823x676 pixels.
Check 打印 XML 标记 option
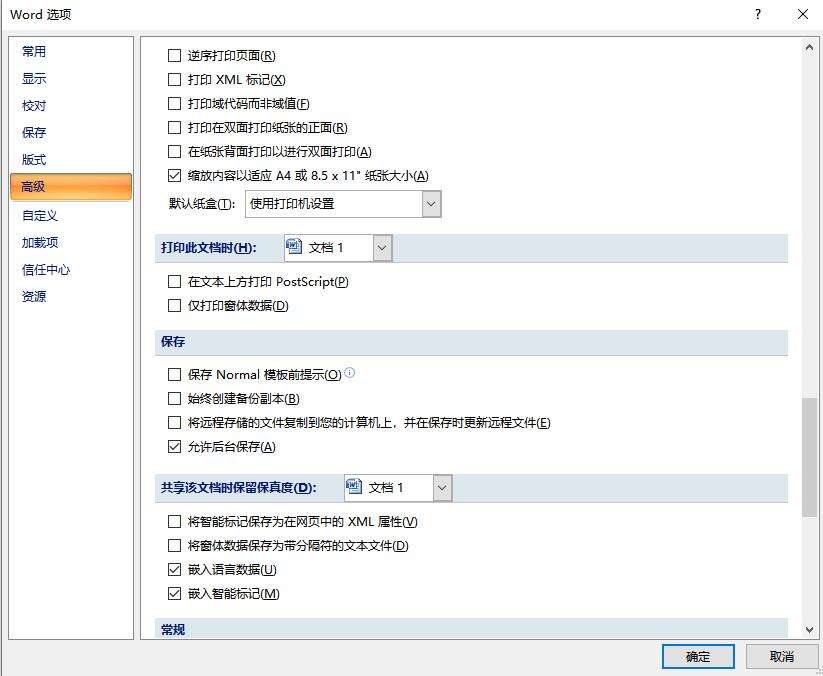tap(175, 80)
